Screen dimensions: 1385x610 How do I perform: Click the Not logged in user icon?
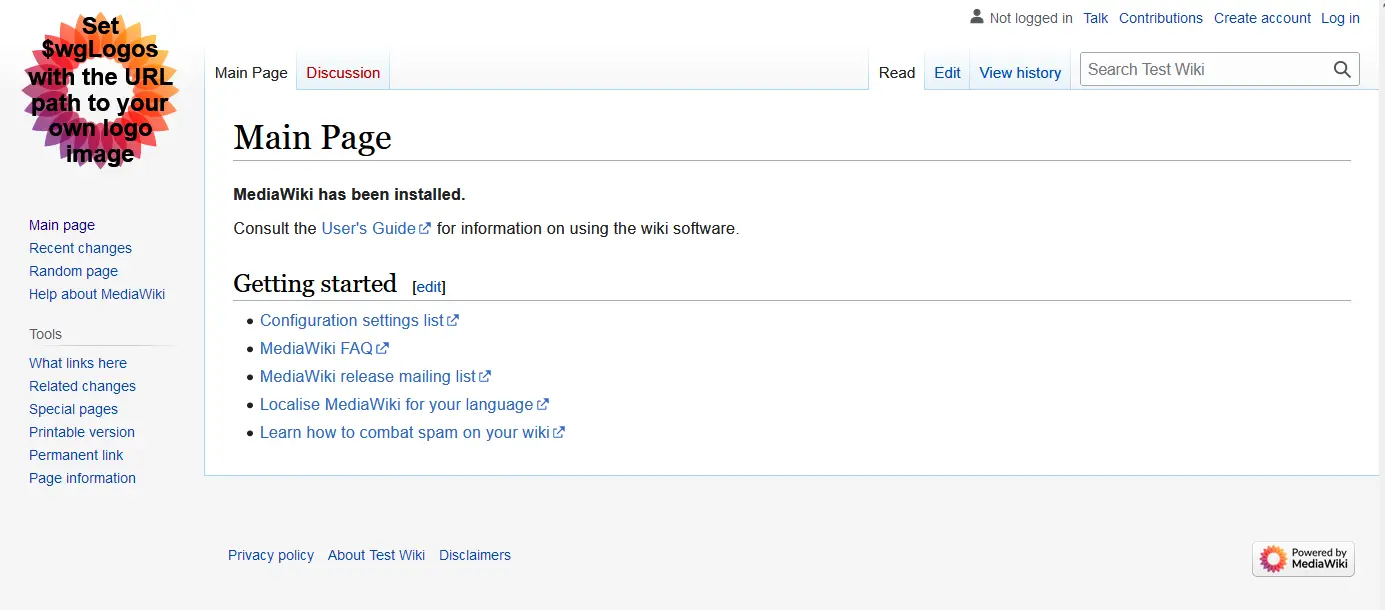click(977, 17)
